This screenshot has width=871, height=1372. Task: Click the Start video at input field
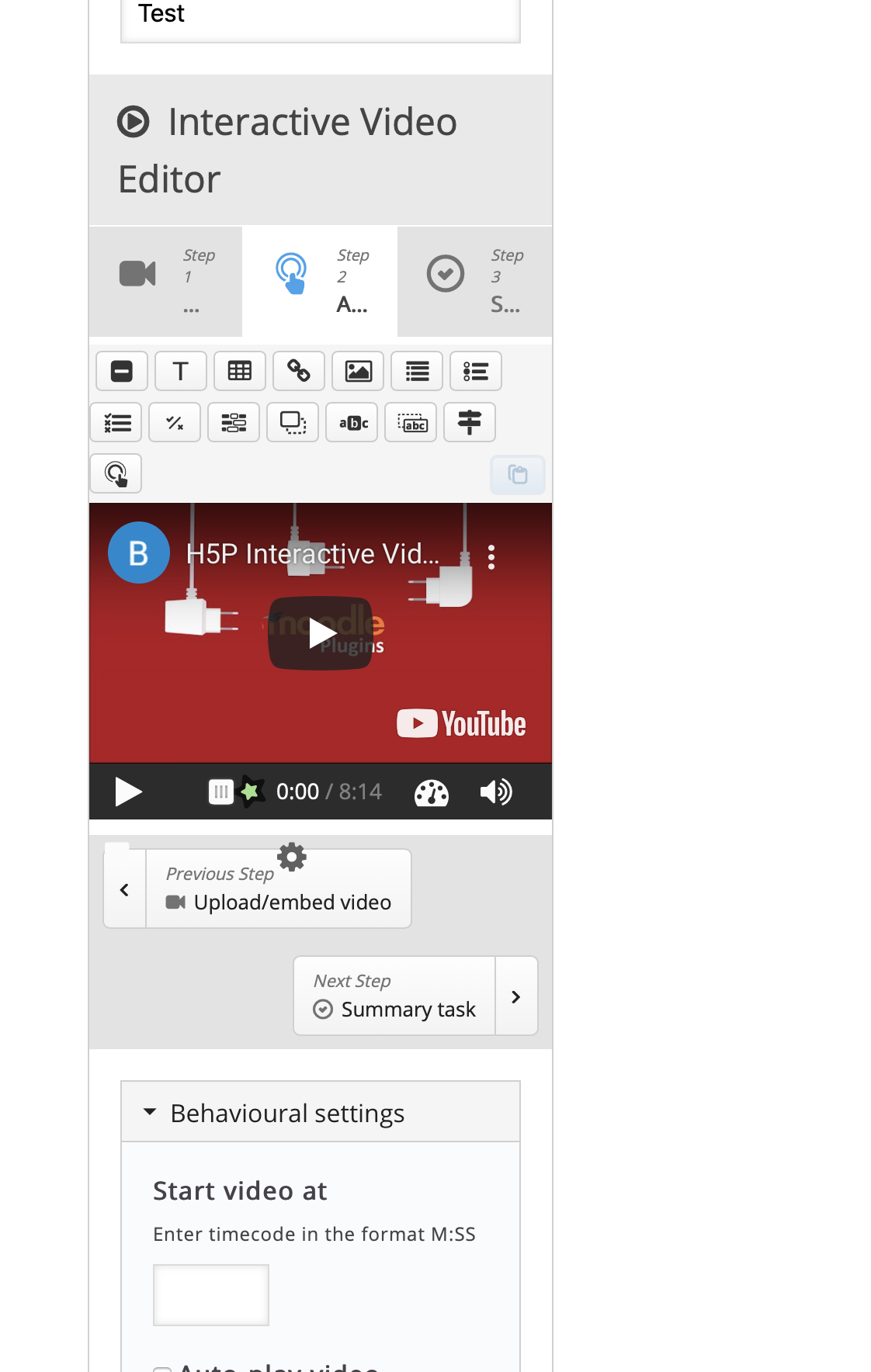click(x=211, y=1294)
